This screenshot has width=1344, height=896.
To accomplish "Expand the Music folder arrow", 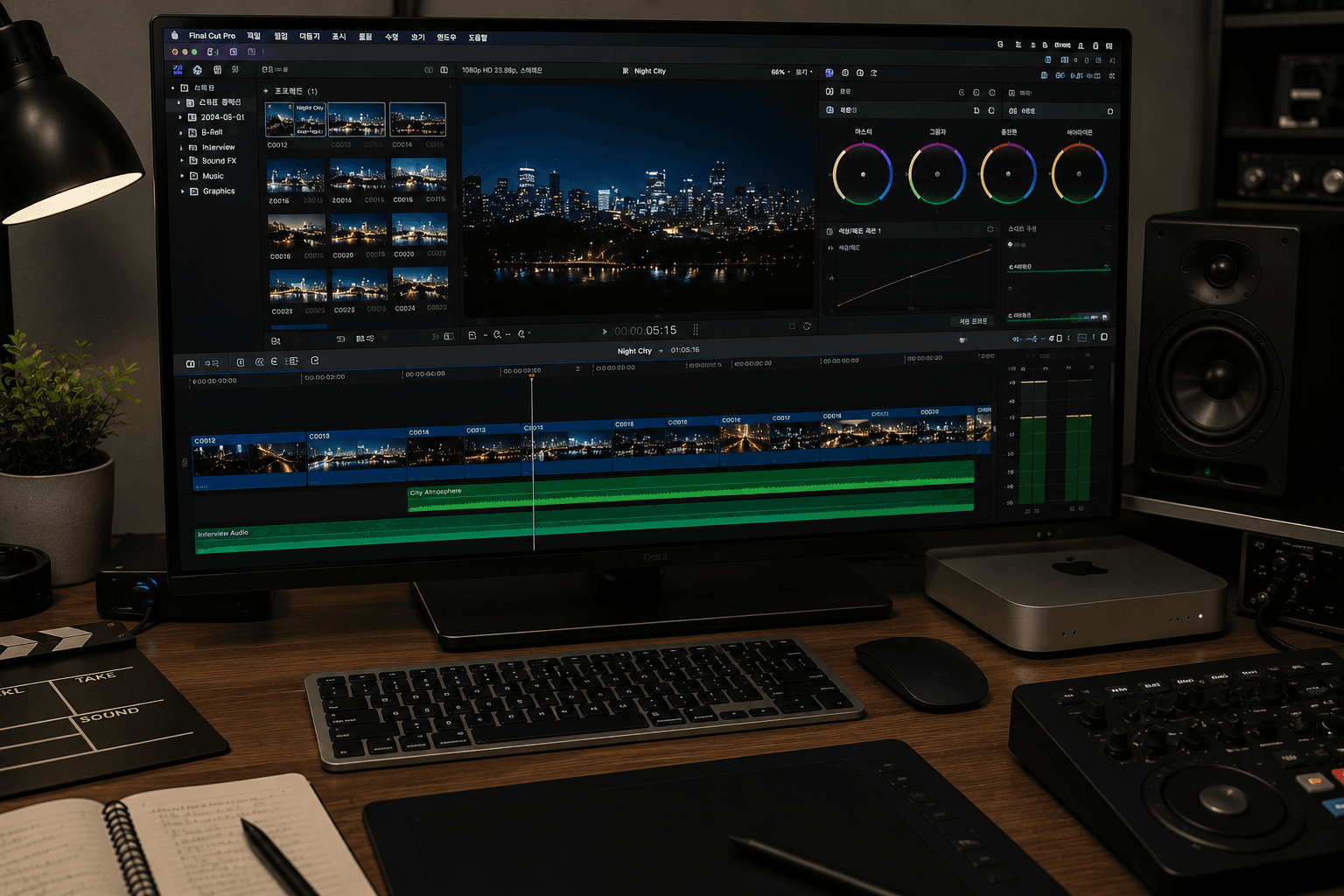I will pyautogui.click(x=183, y=176).
